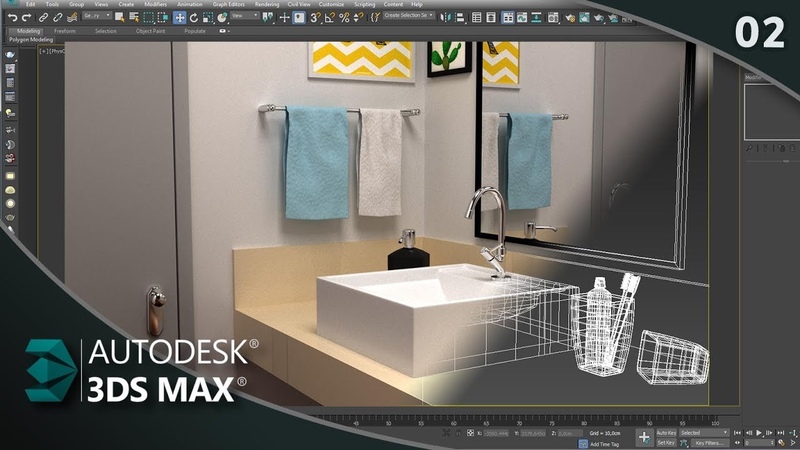
Task: Choose the Rectangular Selection Region icon
Action: (x=148, y=18)
